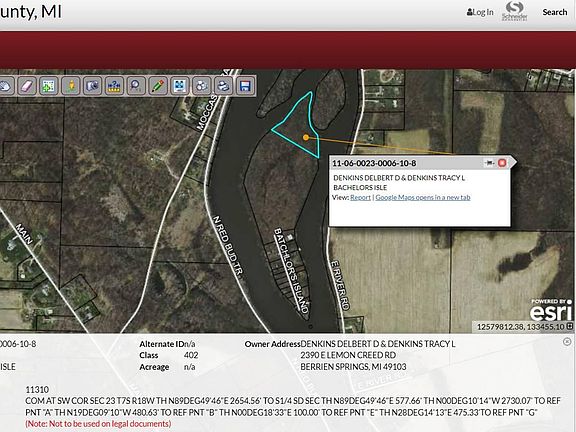Select the eraser tool in map toolbar

tap(27, 86)
